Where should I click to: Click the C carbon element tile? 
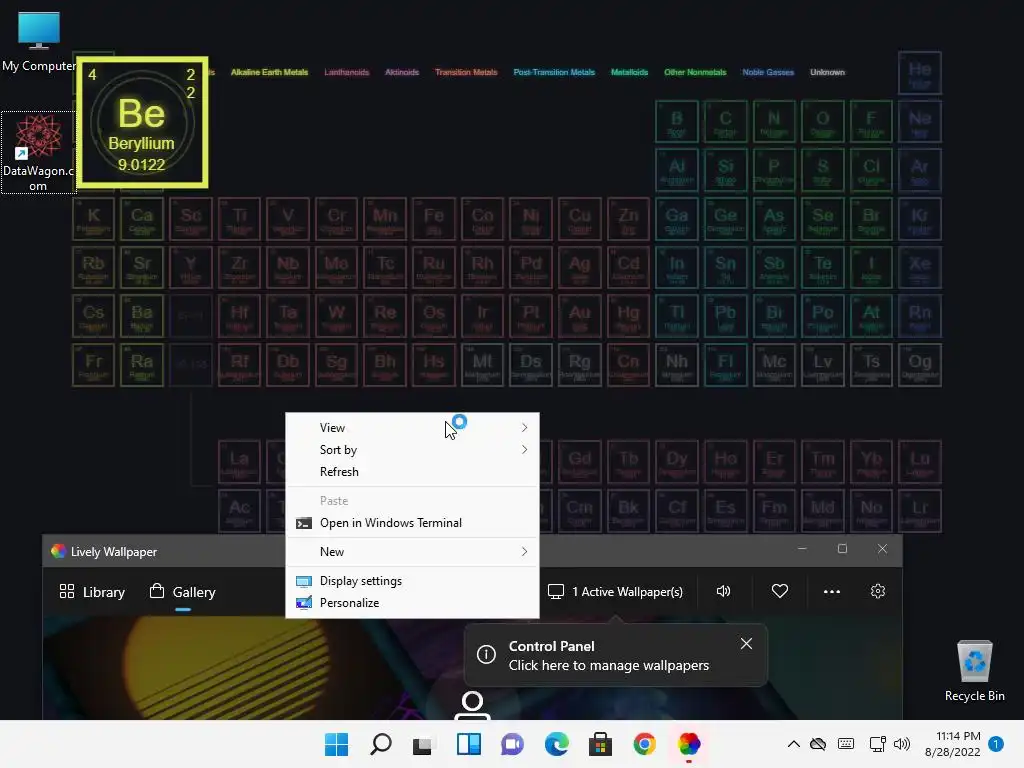[x=725, y=121]
